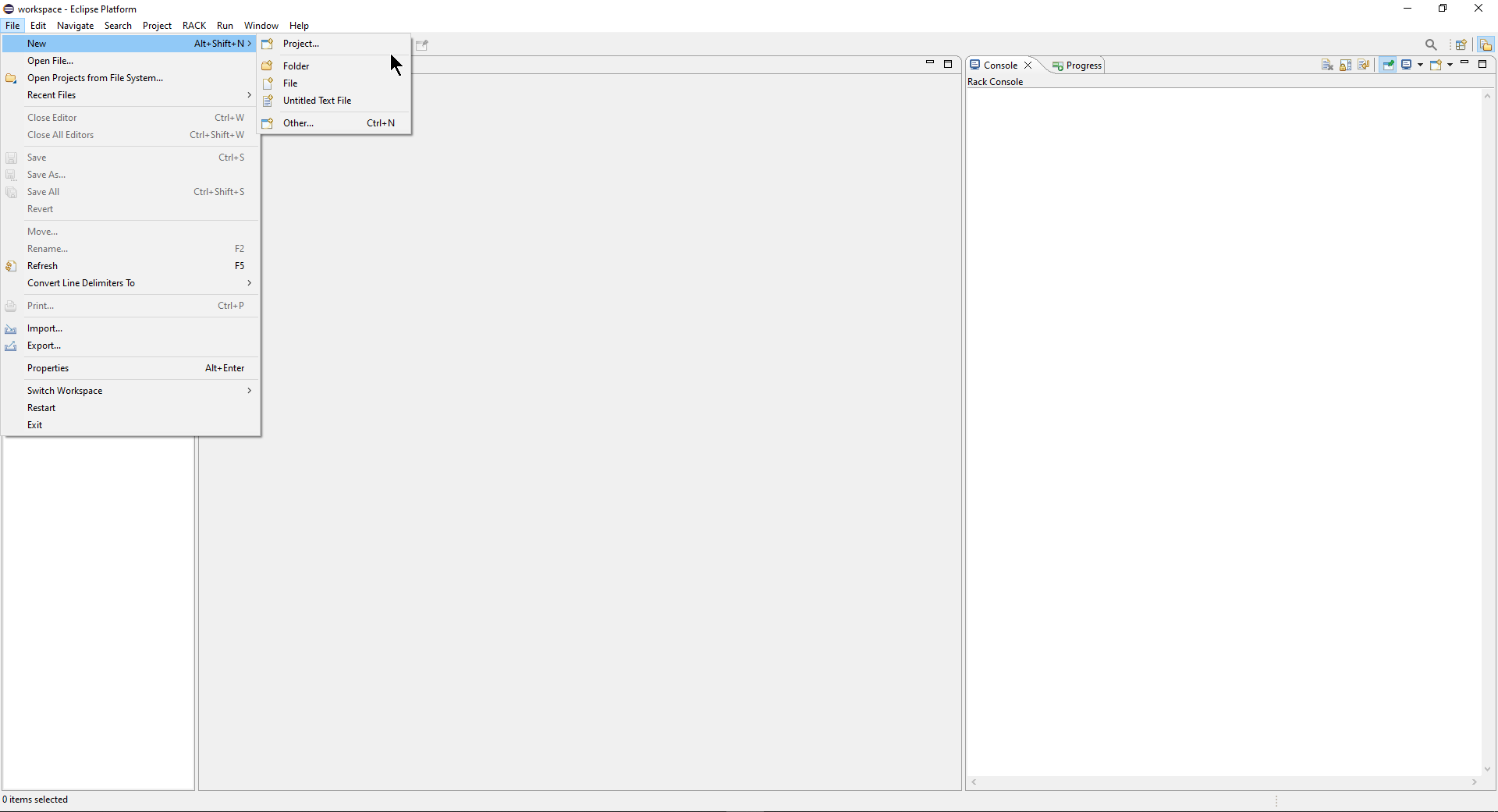Click the Open Perspective icon
Screen dimensions: 1498x812
(x=1461, y=45)
